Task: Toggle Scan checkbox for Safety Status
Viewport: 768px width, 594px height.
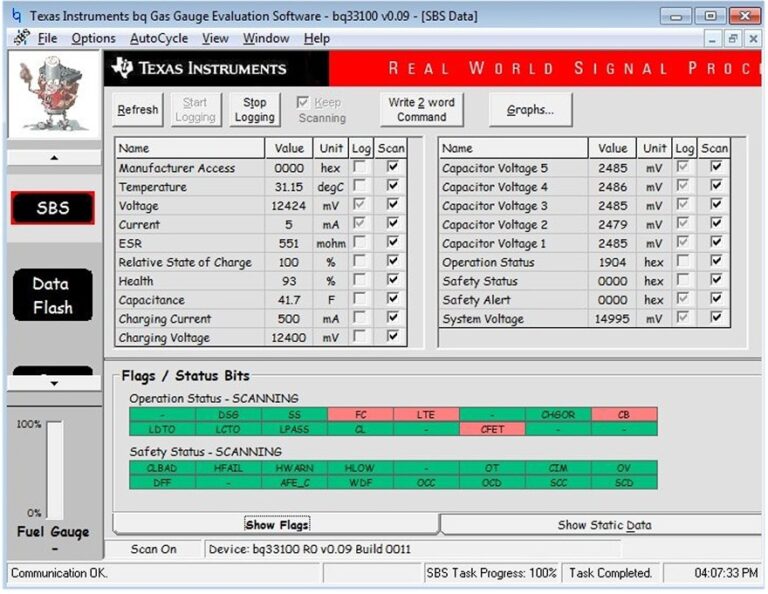Action: (716, 280)
